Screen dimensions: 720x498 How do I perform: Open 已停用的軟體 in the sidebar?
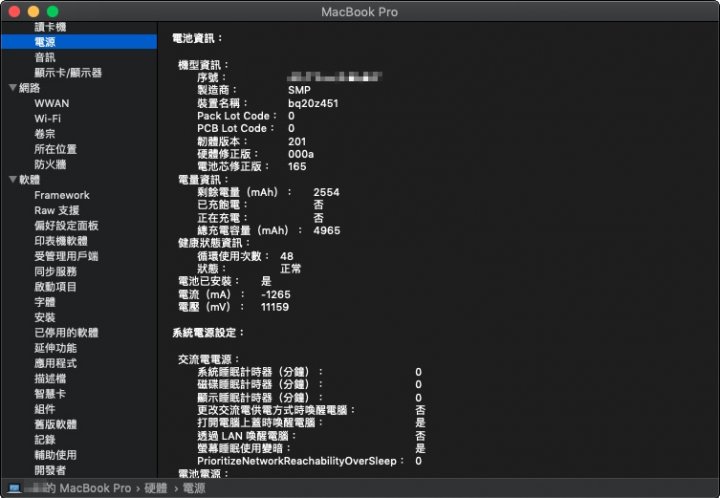click(x=67, y=332)
